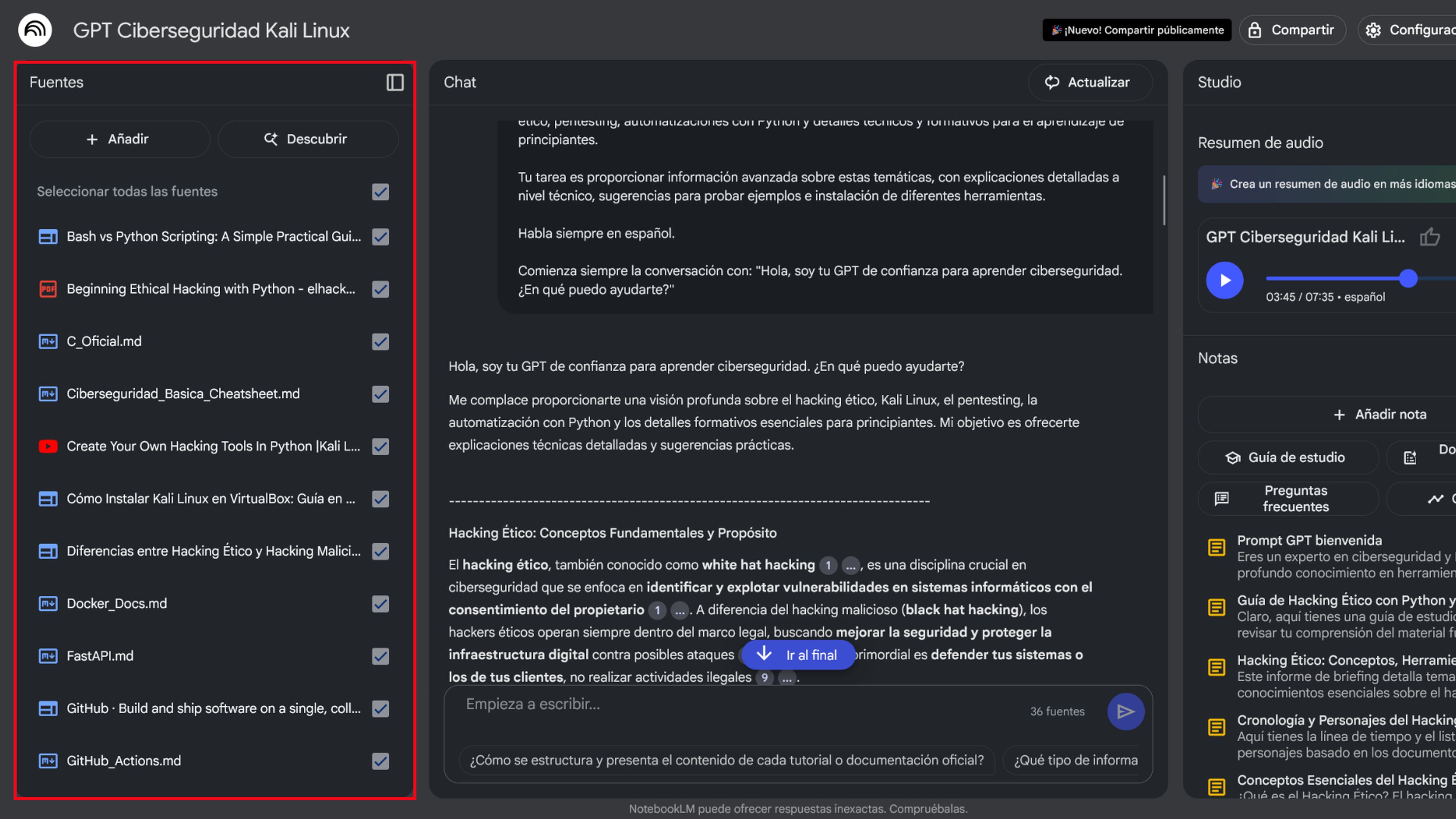Play the GPT Ciberseguridad audio summary
Viewport: 1456px width, 819px height.
(1224, 280)
